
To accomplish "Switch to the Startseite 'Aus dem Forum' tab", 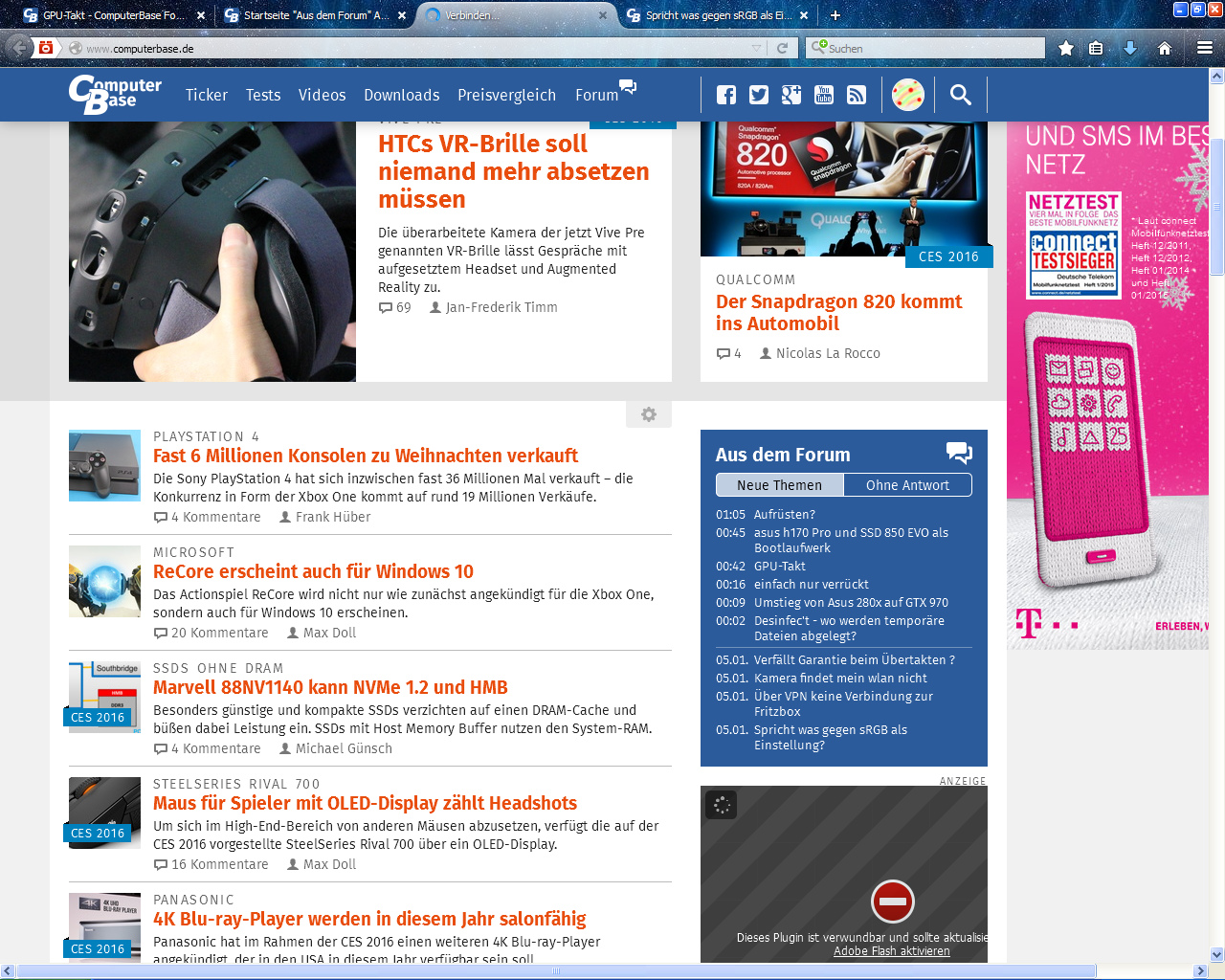I will [316, 15].
